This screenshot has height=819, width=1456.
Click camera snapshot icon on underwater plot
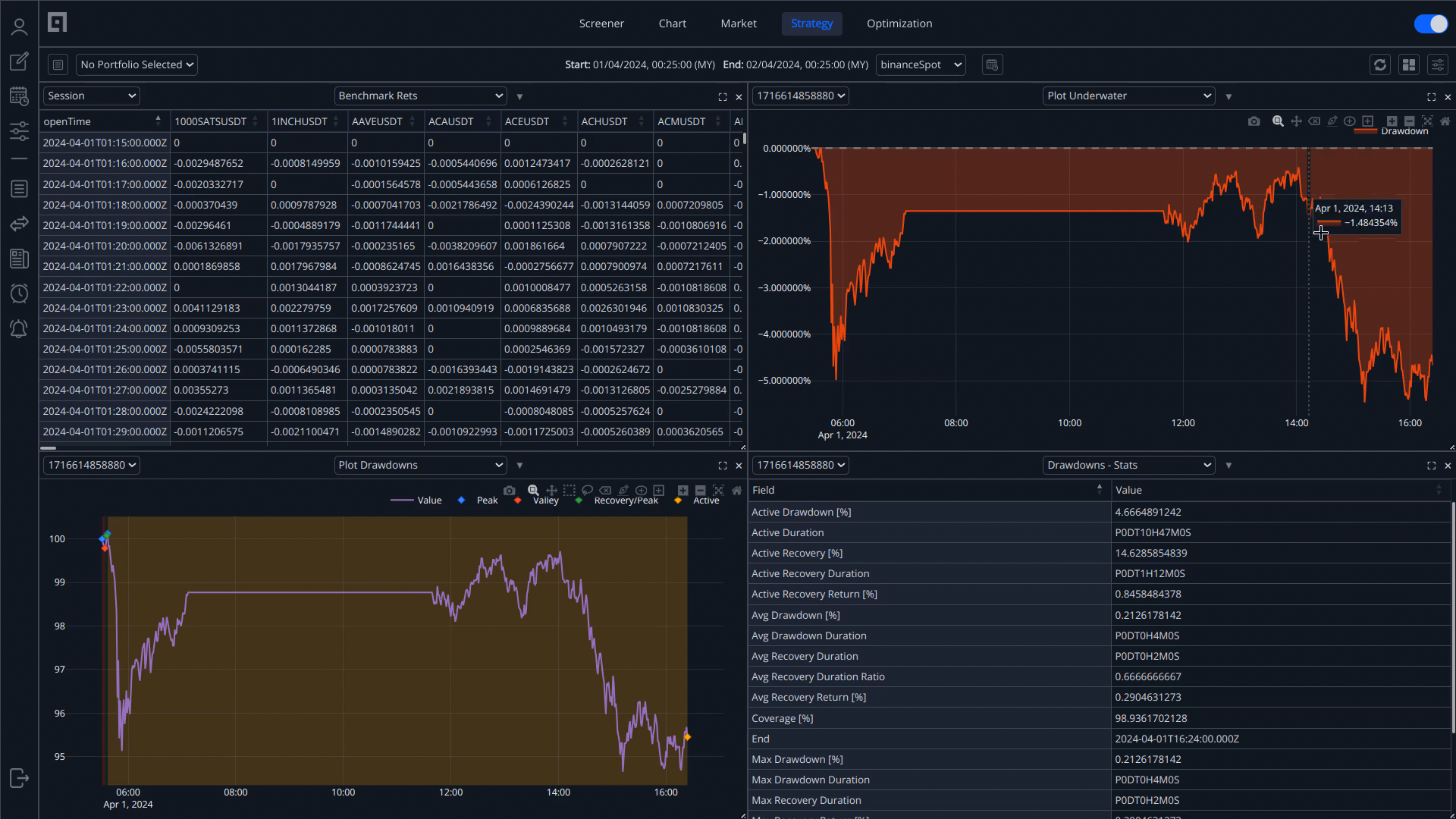pos(1254,121)
